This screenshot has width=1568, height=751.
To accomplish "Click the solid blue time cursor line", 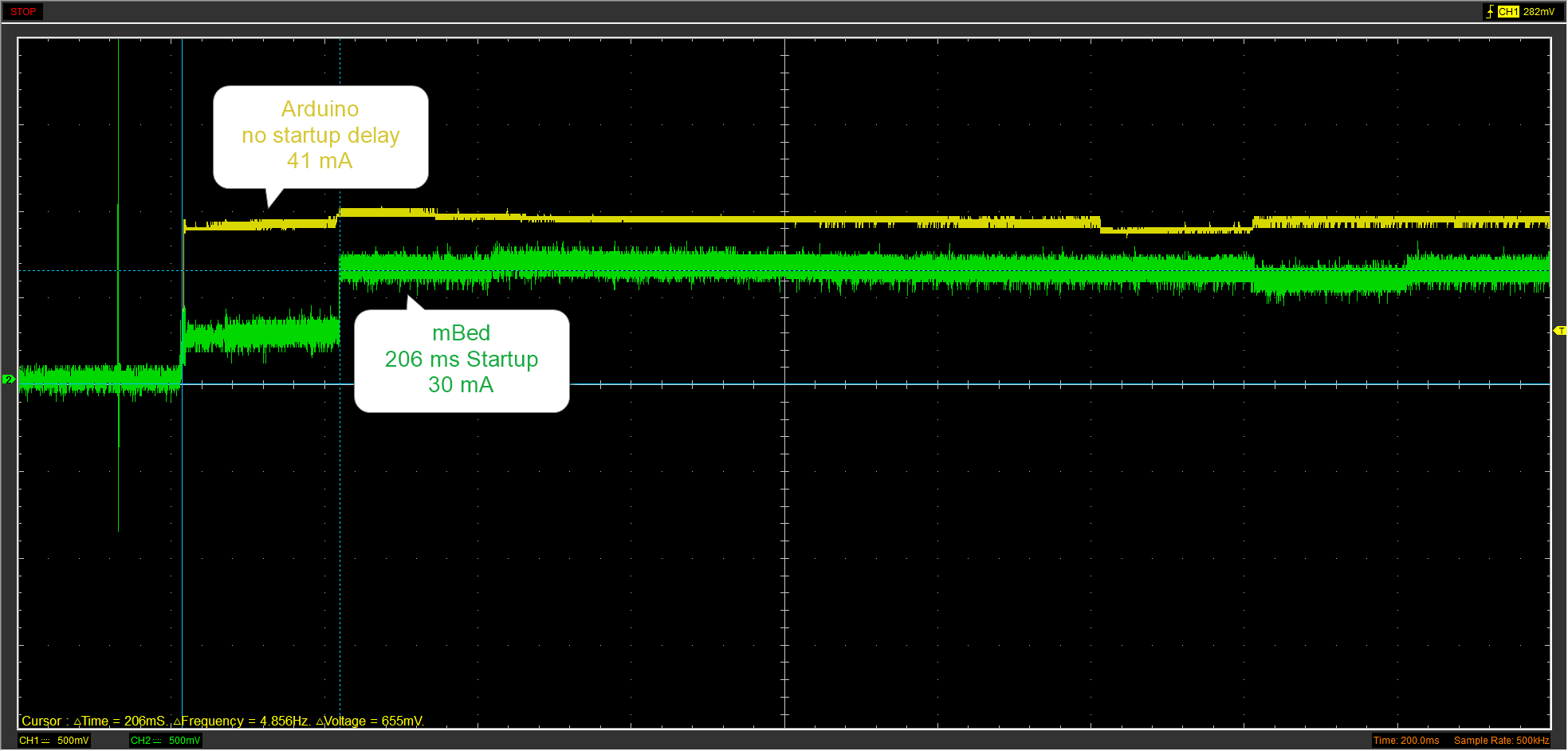I will (x=182, y=383).
